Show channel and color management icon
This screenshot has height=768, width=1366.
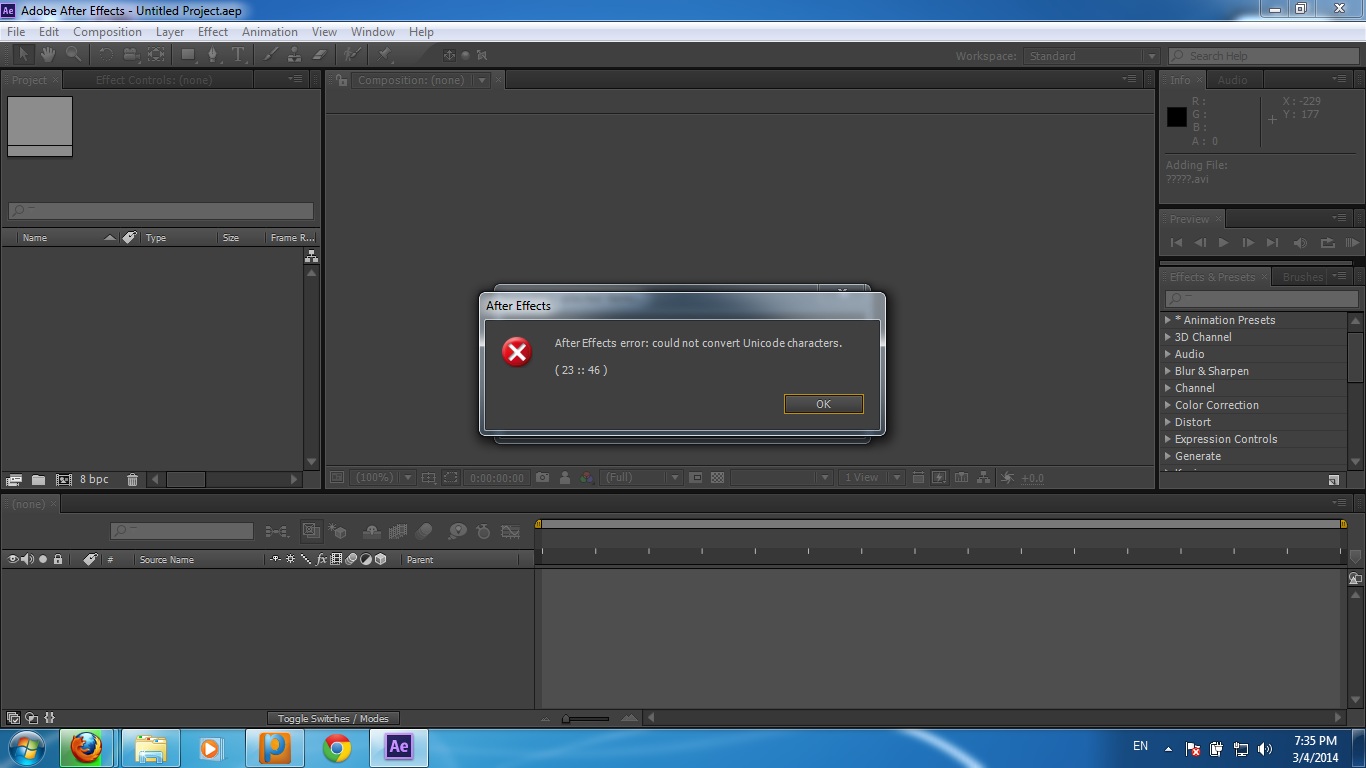point(587,478)
